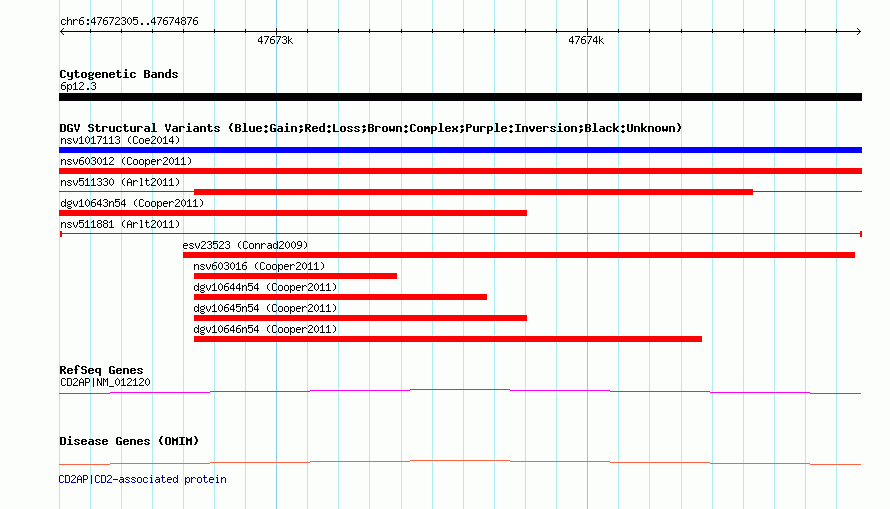The width and height of the screenshot is (890, 509).
Task: Click the blue nsv1017113 gain bar
Action: (x=460, y=150)
